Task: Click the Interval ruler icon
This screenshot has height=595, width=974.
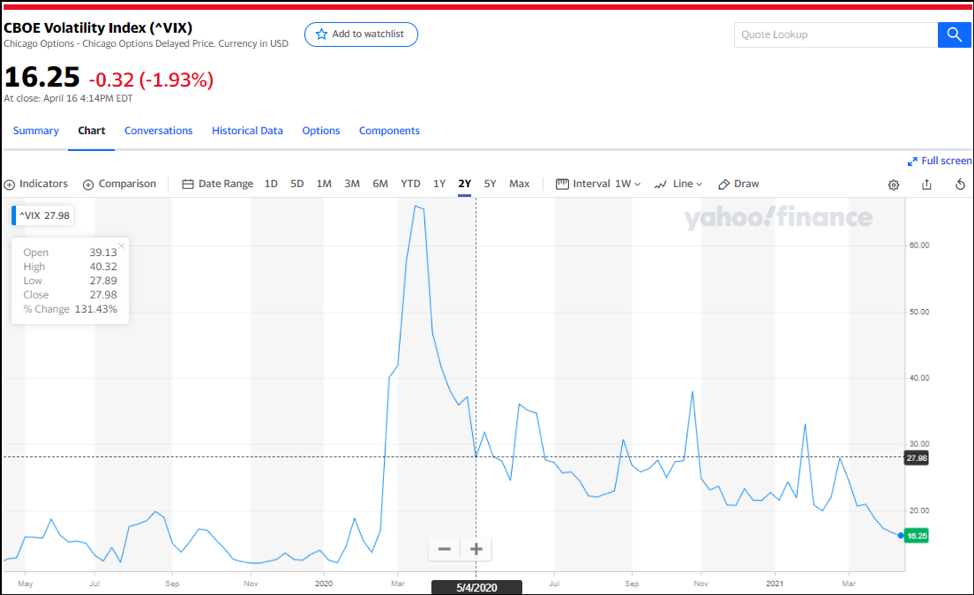Action: click(x=562, y=184)
